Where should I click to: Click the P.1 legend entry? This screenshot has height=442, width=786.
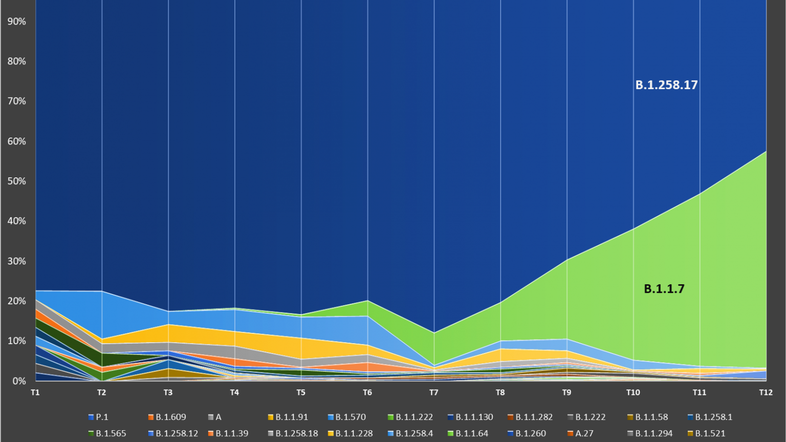[x=100, y=416]
